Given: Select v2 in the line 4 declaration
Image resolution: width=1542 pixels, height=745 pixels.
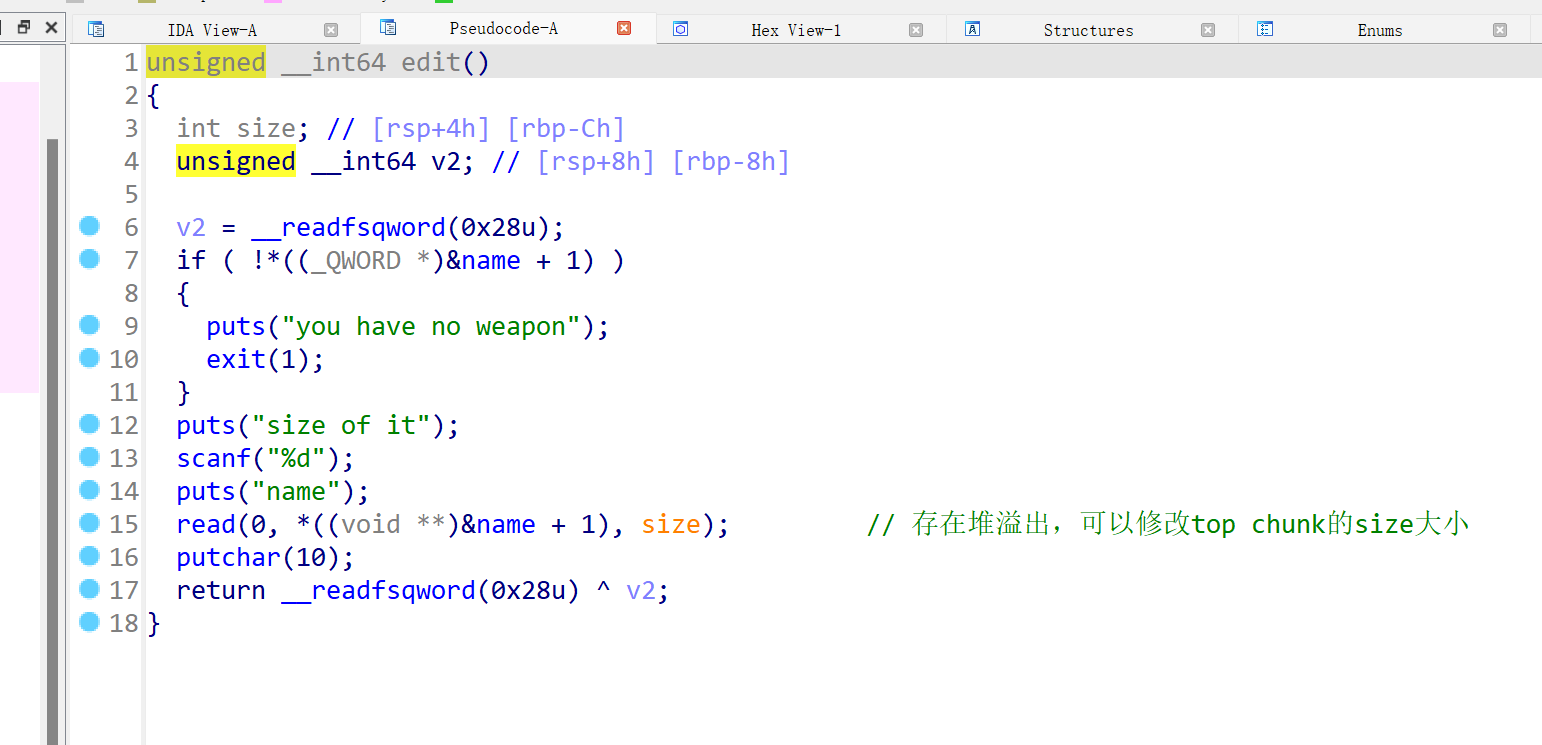Looking at the screenshot, I should click(445, 162).
